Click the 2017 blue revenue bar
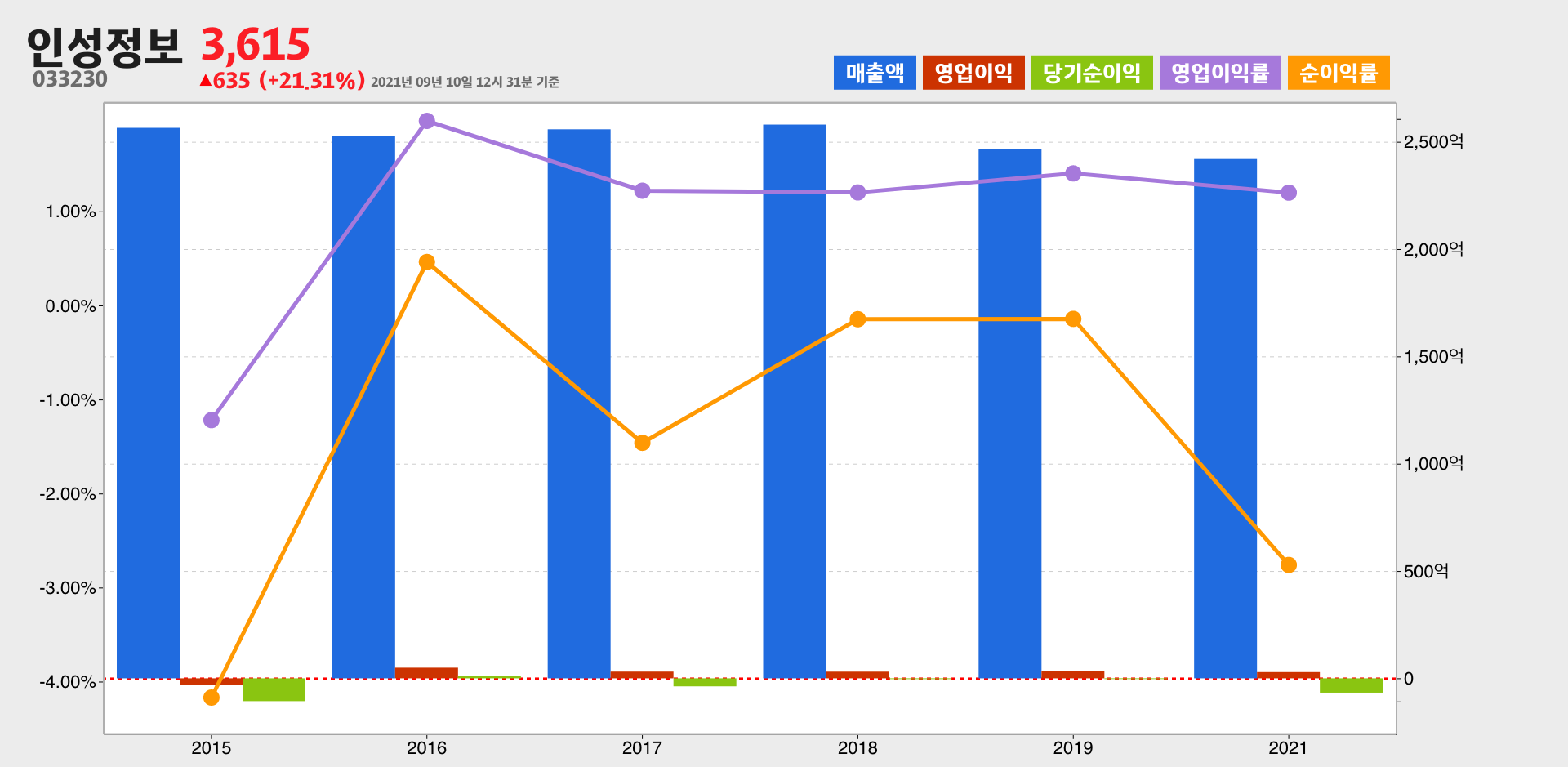This screenshot has height=767, width=1568. (579, 404)
